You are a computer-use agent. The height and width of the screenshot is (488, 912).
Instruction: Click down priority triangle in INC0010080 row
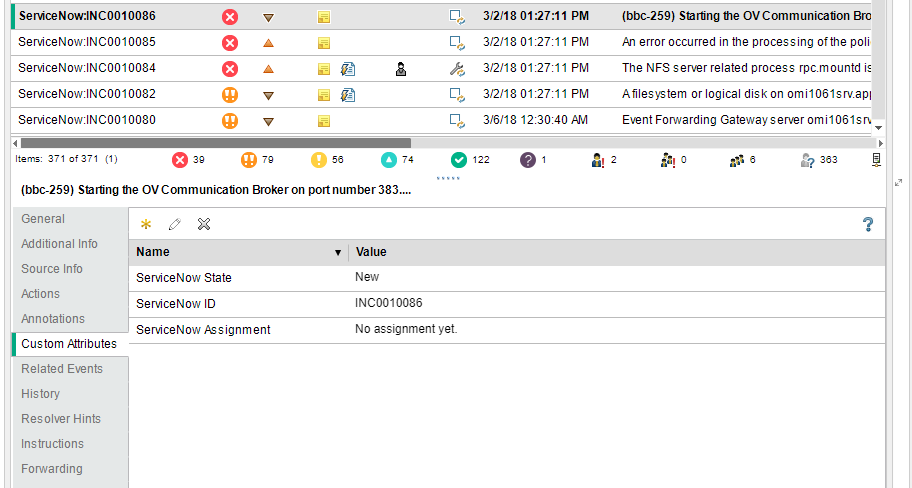pyautogui.click(x=268, y=122)
